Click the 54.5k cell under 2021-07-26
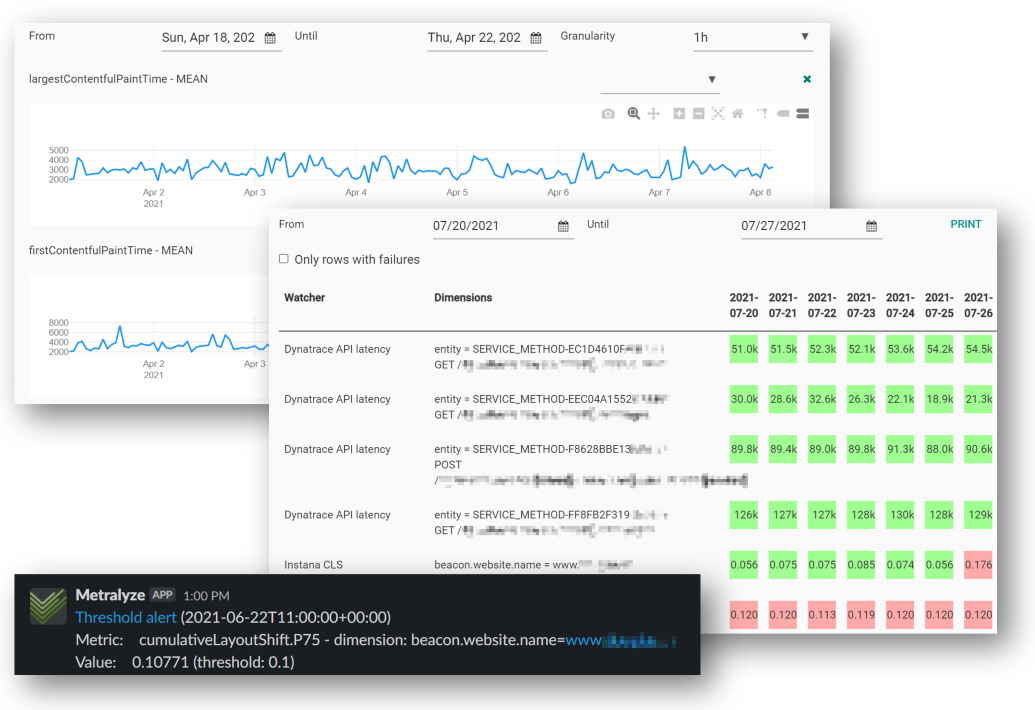This screenshot has height=710, width=1035. click(x=978, y=349)
